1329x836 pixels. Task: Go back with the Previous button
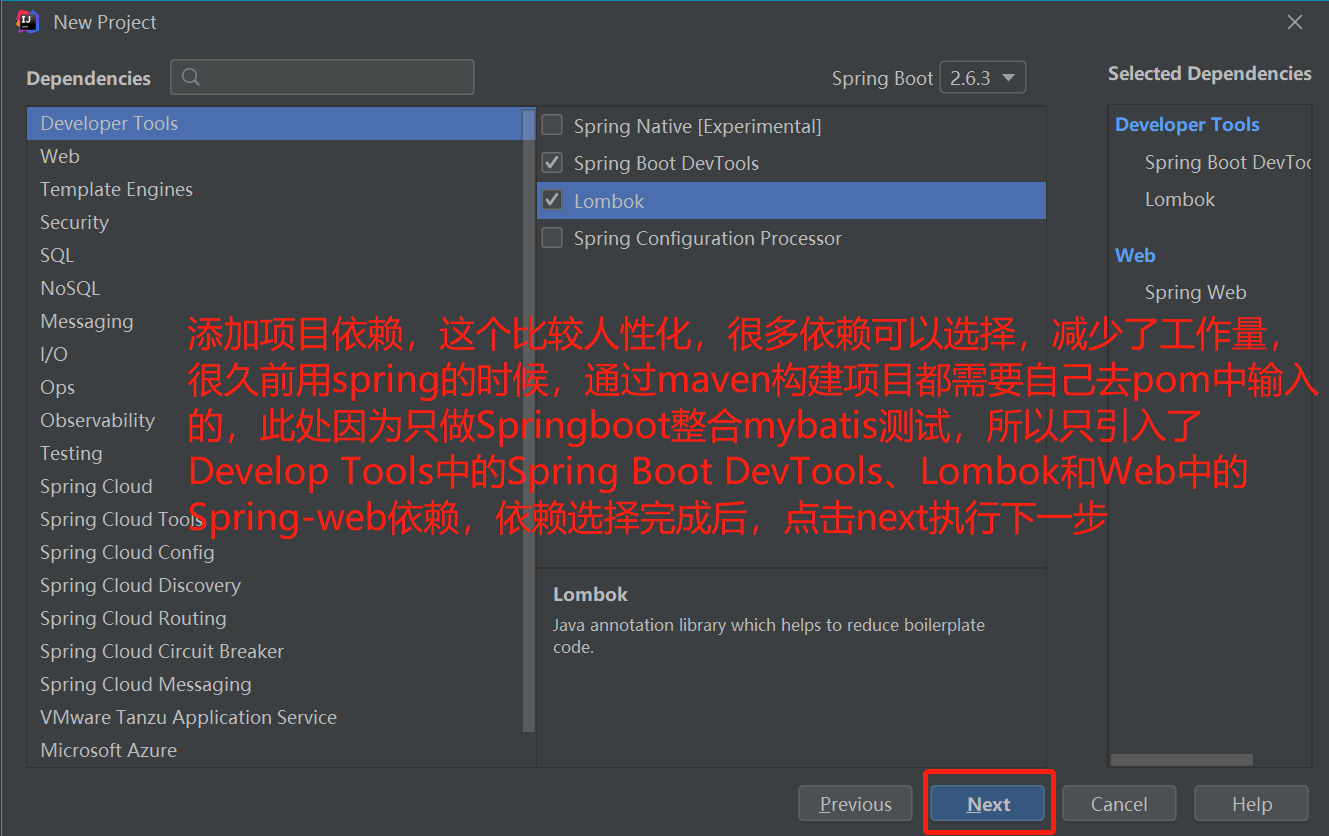click(855, 804)
